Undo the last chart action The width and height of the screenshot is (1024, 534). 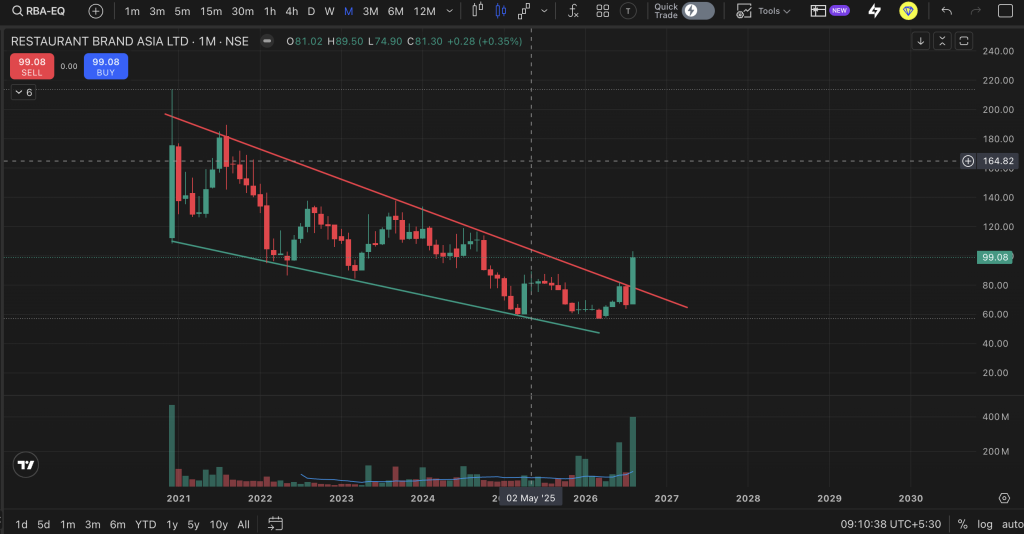(946, 11)
